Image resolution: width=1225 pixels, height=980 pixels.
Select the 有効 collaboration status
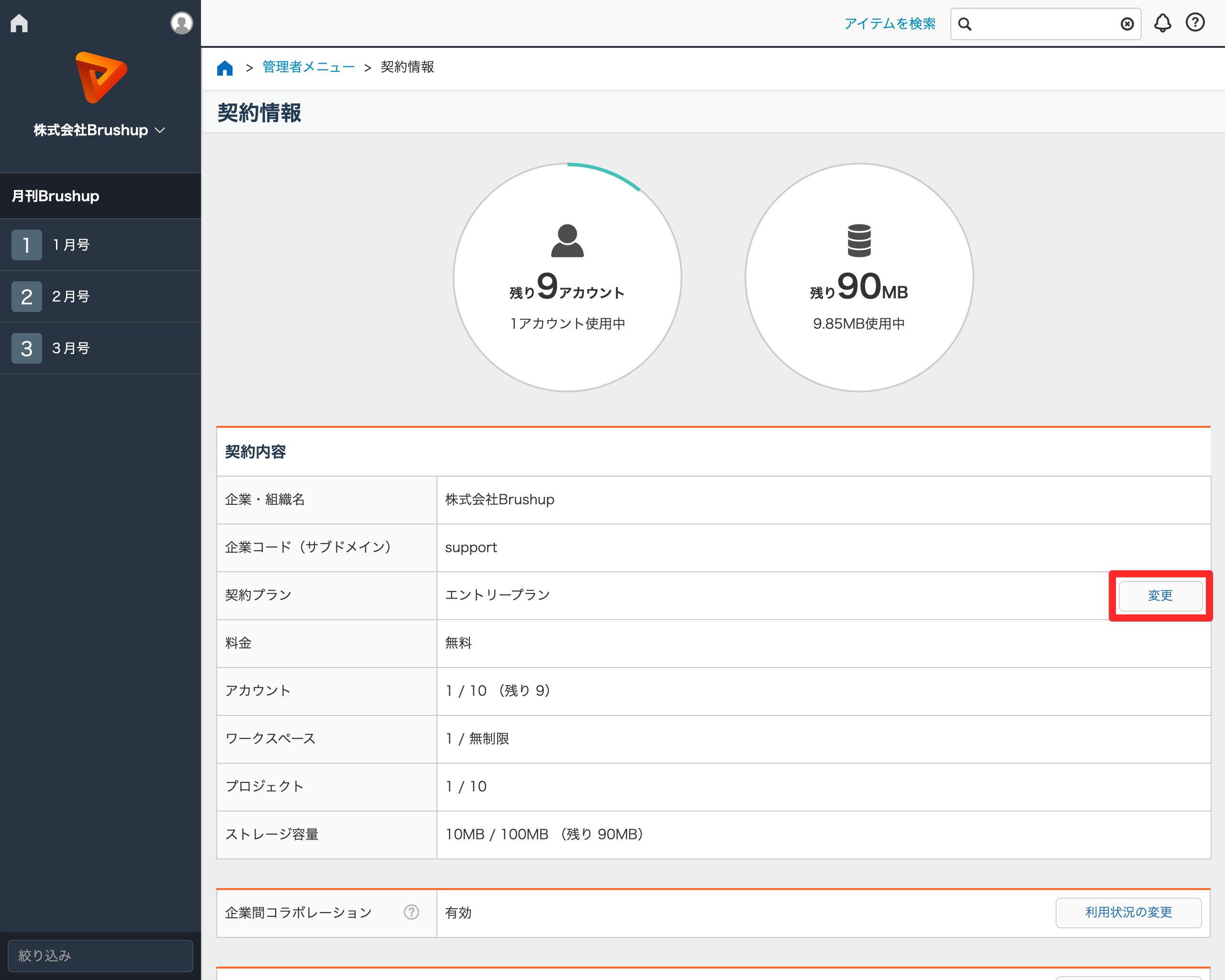tap(458, 913)
